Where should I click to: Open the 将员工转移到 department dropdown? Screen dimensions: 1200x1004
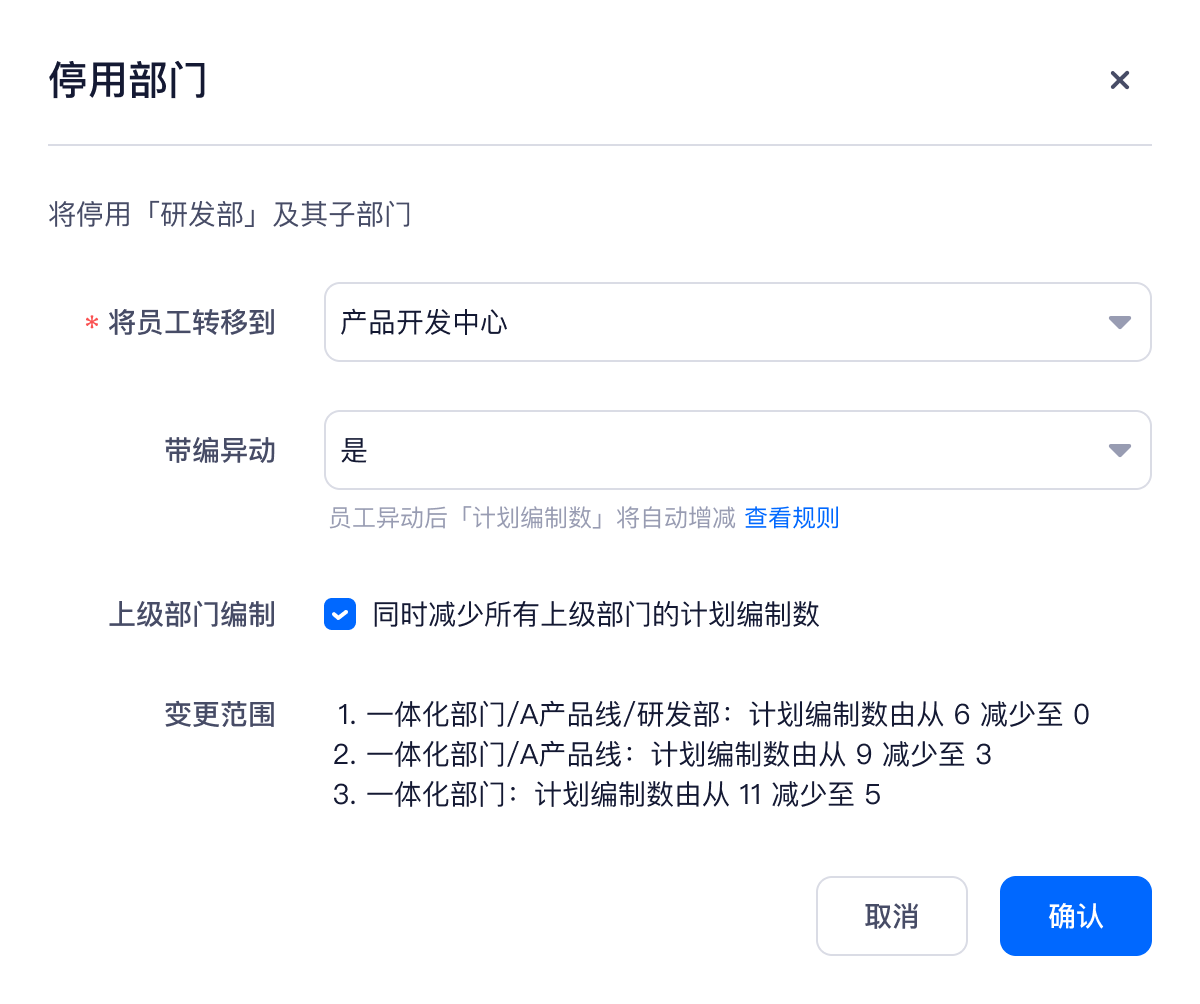720,322
